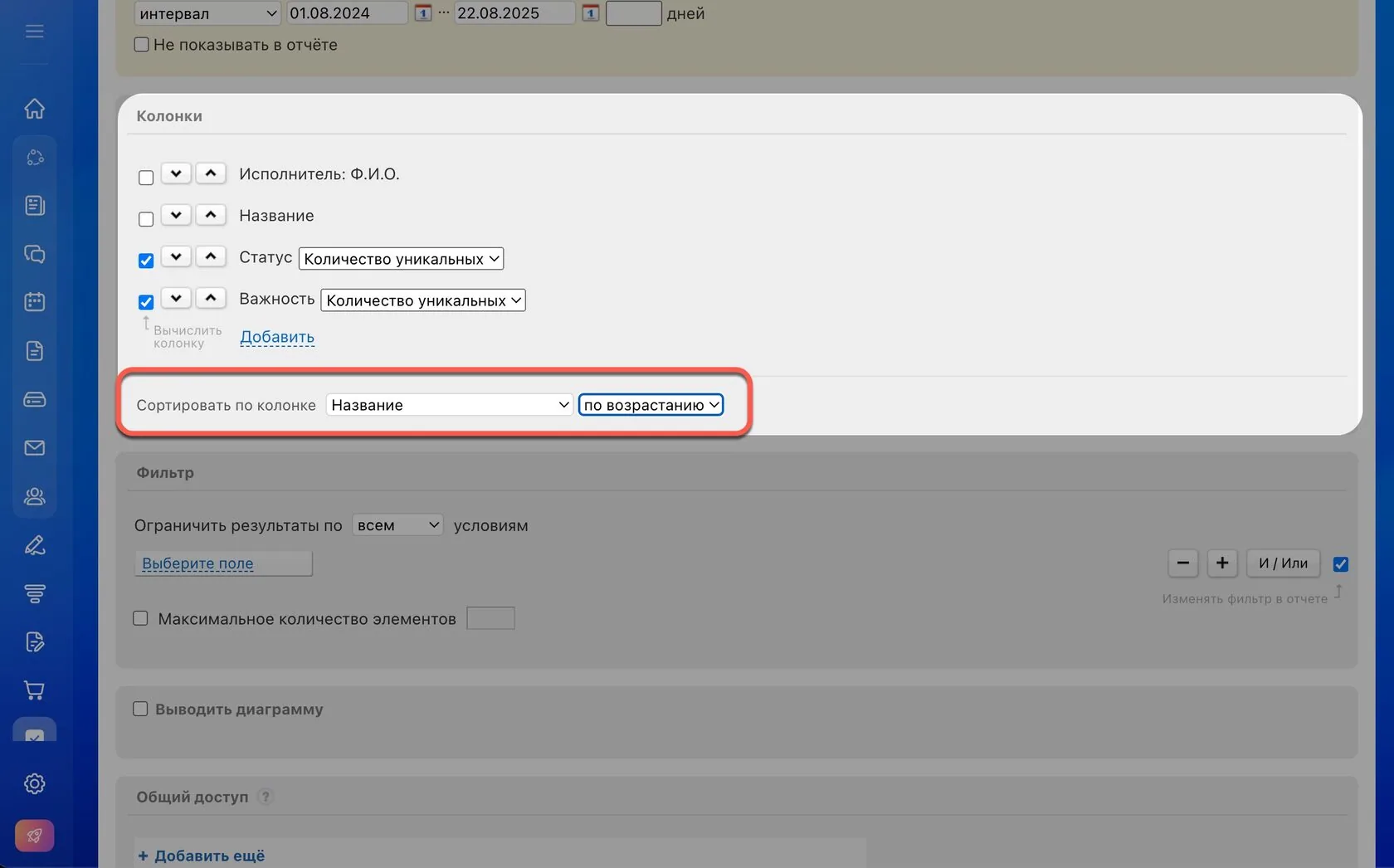
Task: Open the funnel icon in sidebar
Action: pyautogui.click(x=34, y=593)
